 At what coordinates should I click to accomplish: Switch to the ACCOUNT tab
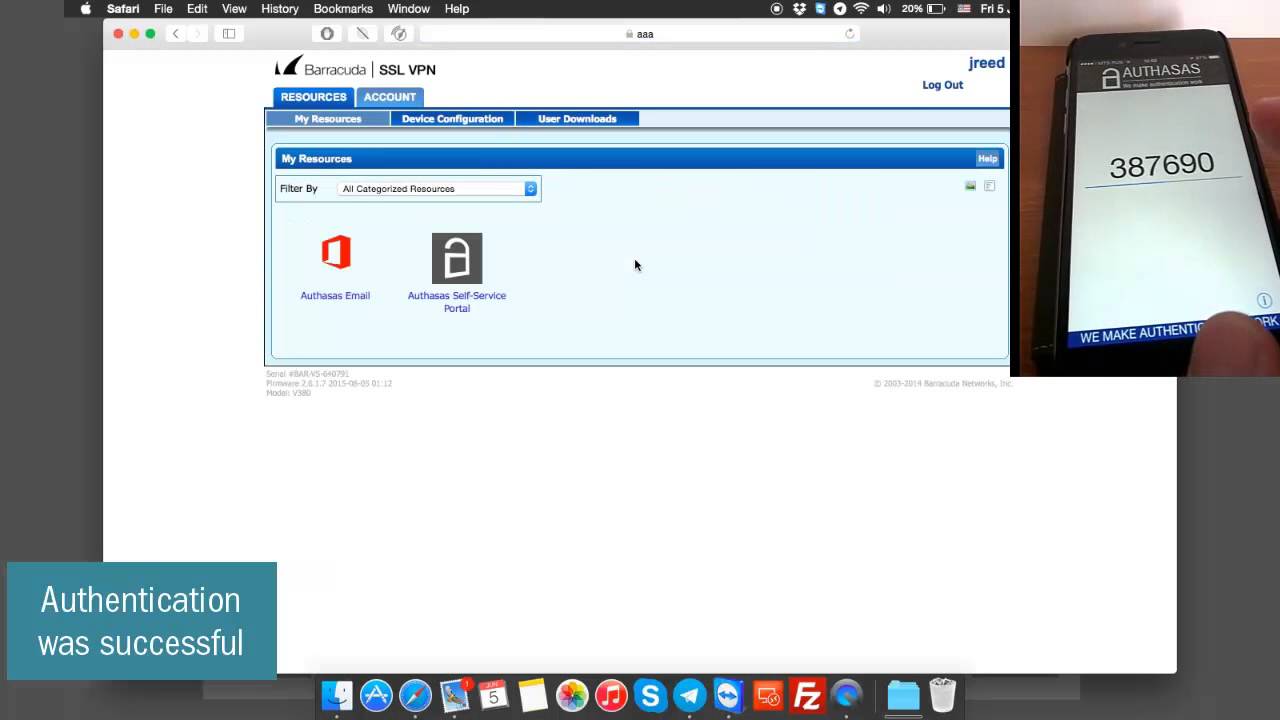pyautogui.click(x=389, y=97)
